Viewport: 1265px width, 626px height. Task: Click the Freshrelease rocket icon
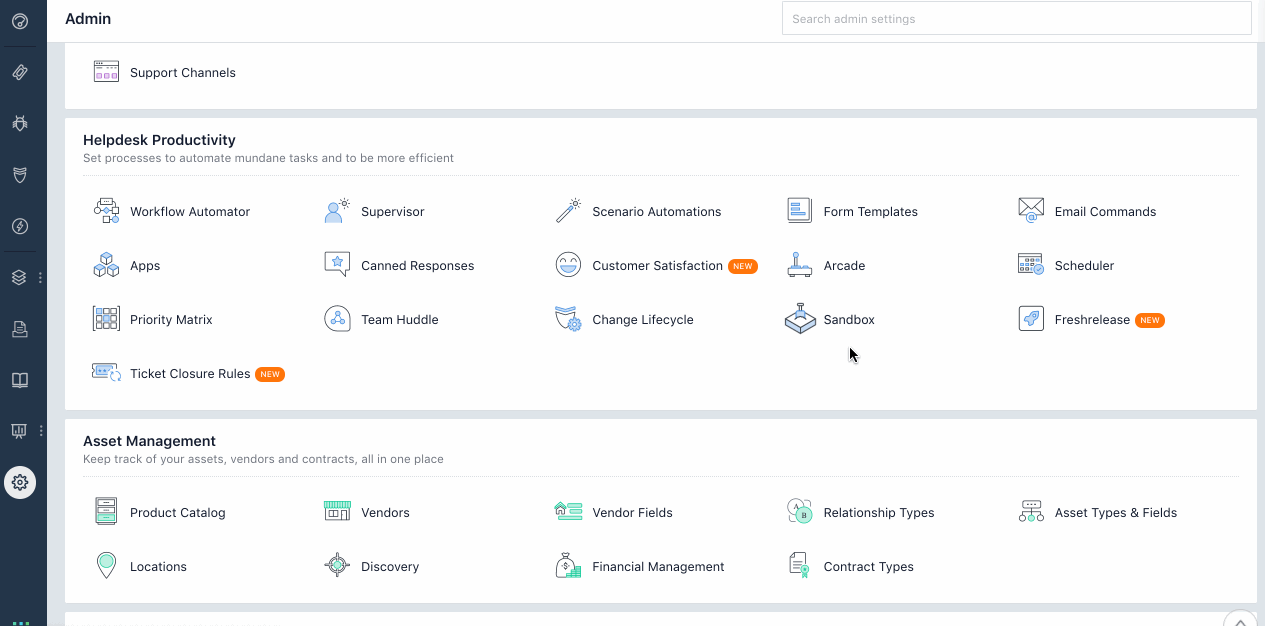pos(1031,319)
